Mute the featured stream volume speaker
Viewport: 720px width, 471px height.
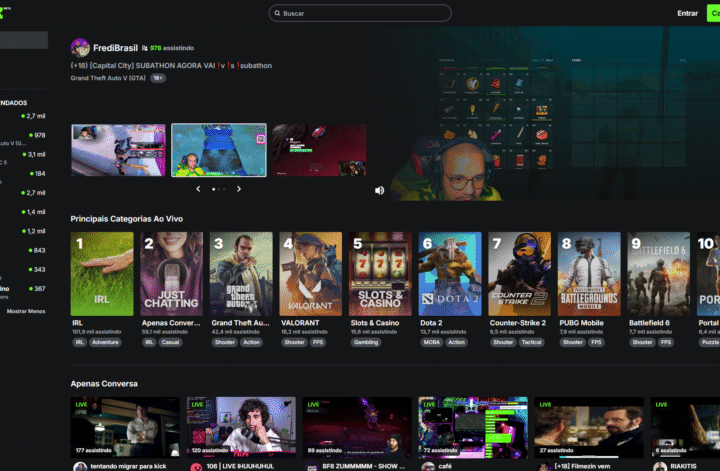pos(379,190)
